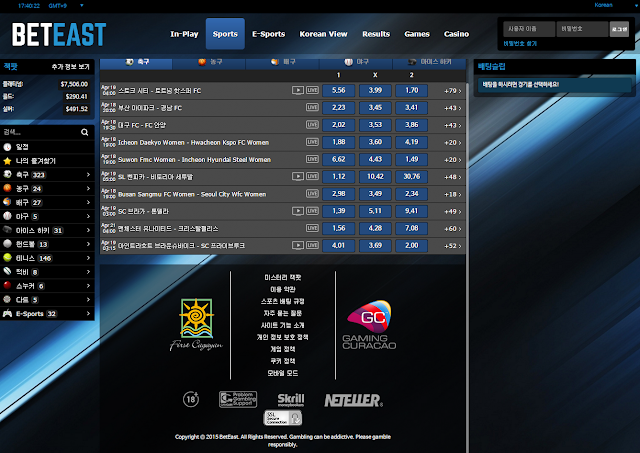Click video stream icon in 1.12 odds row

(298, 176)
